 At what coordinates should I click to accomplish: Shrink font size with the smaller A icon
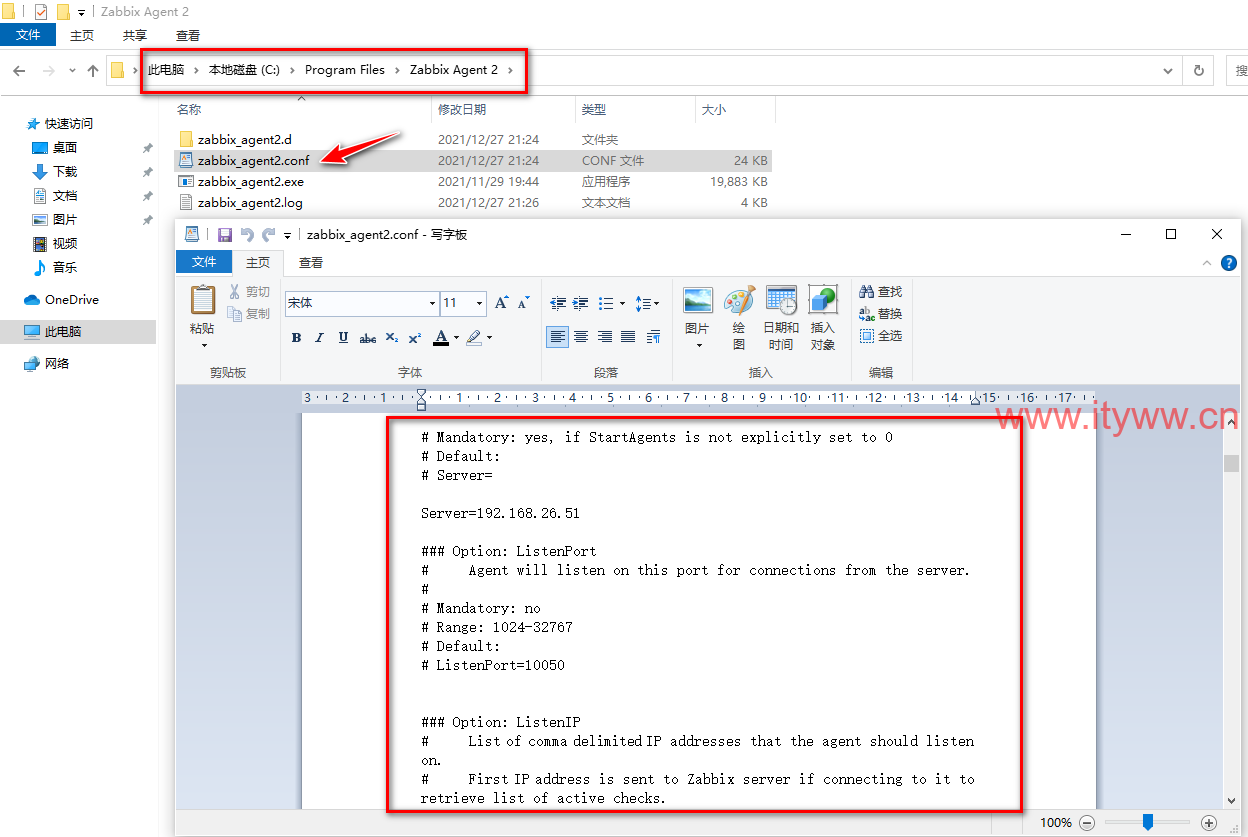click(x=523, y=303)
